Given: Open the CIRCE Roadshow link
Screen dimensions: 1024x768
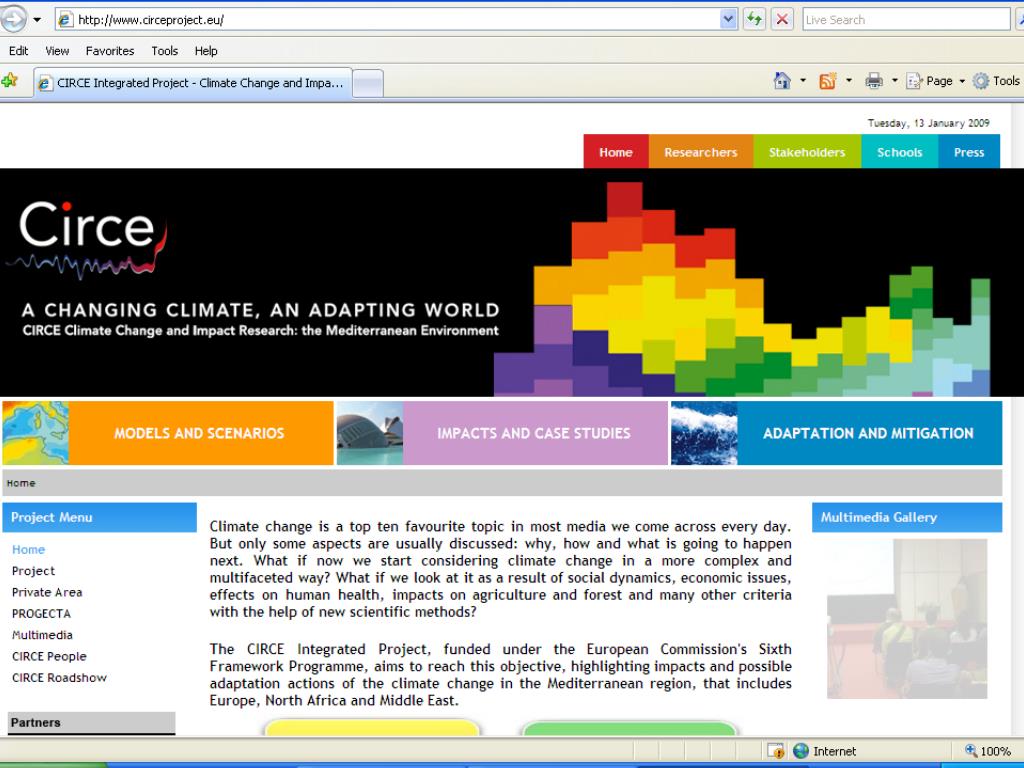Looking at the screenshot, I should click(x=59, y=678).
